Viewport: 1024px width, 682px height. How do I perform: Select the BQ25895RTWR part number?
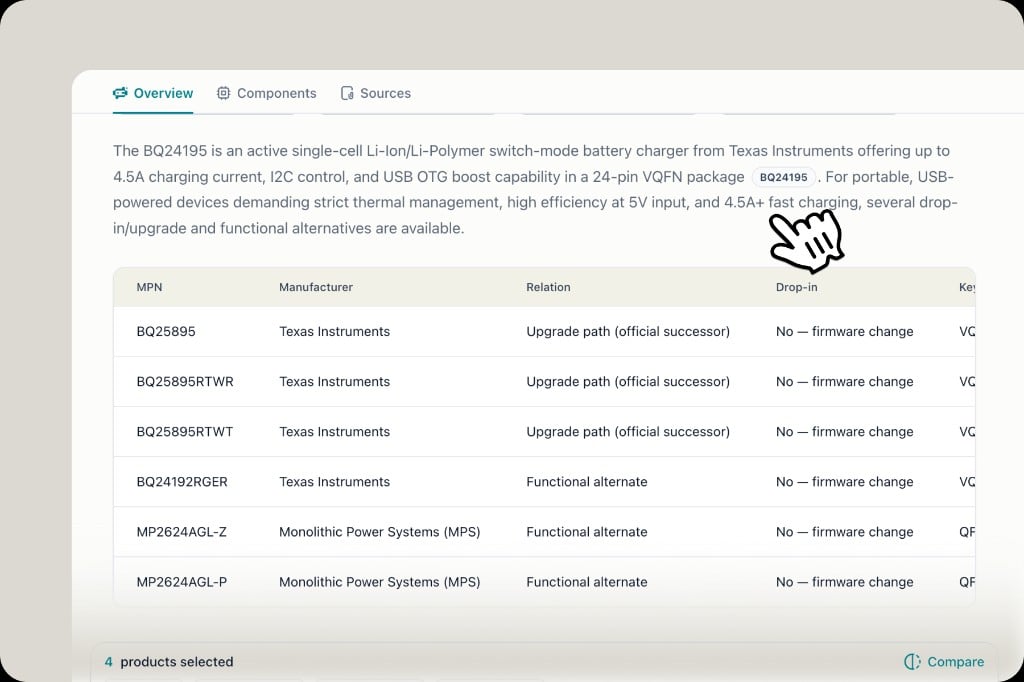(x=185, y=382)
